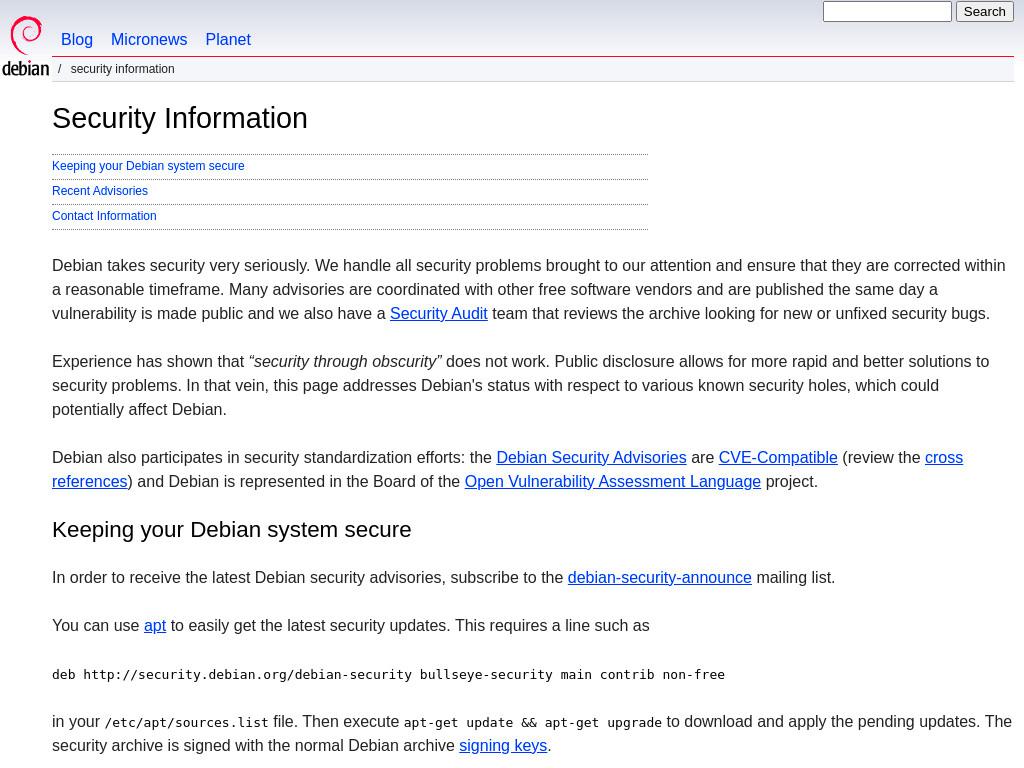The image size is (1024, 768).
Task: Click the Search button
Action: 984,12
